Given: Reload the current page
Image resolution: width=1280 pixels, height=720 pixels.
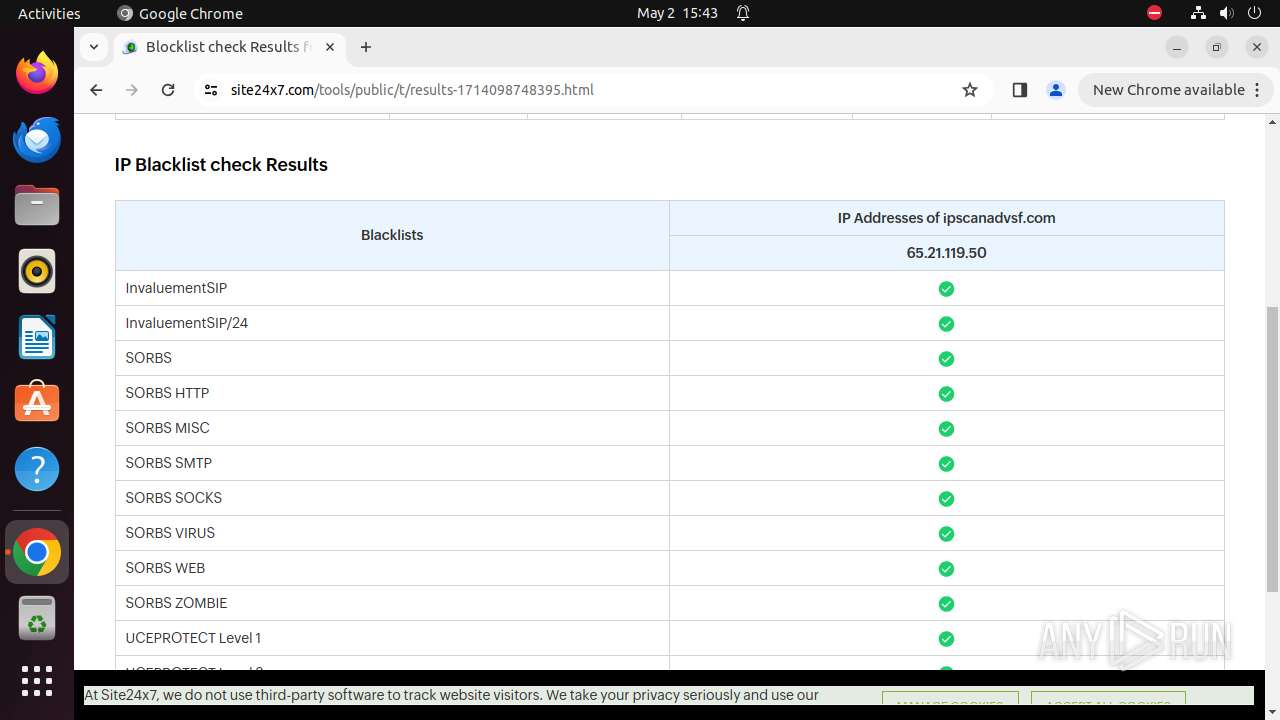Looking at the screenshot, I should point(168,90).
